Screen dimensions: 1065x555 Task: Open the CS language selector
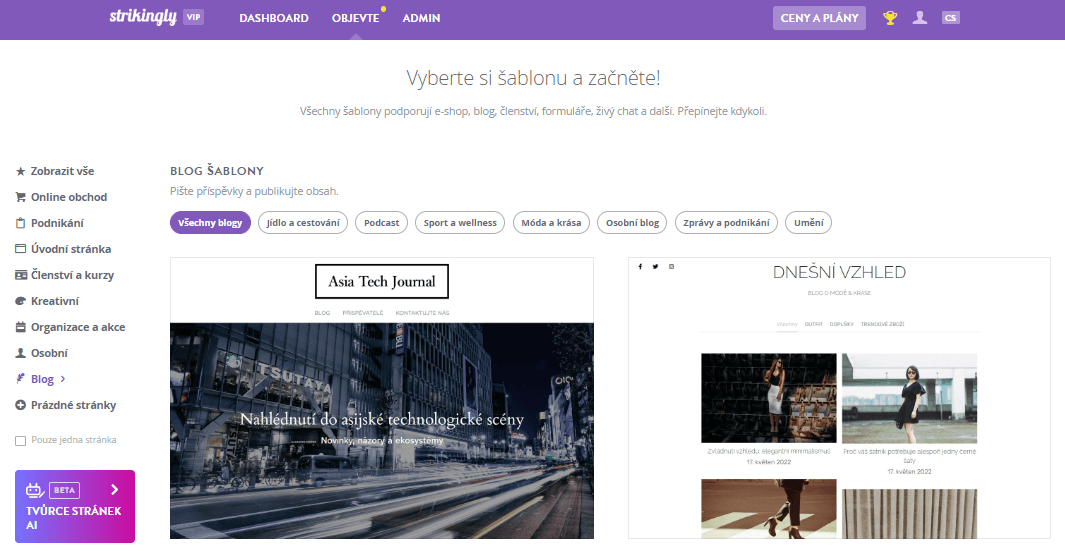950,18
